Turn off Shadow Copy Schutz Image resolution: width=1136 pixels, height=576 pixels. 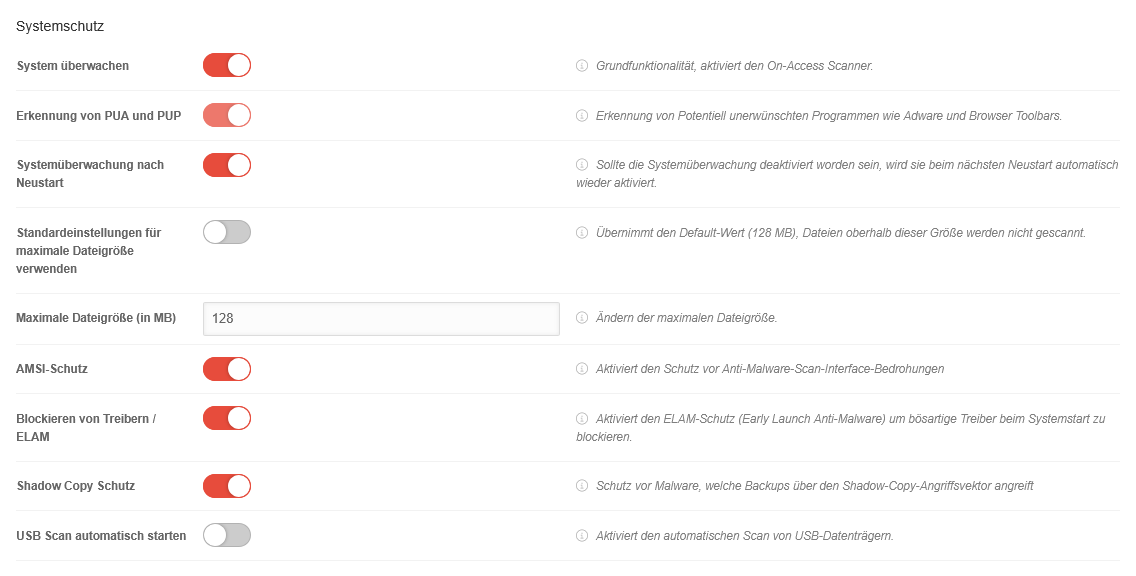[226, 486]
